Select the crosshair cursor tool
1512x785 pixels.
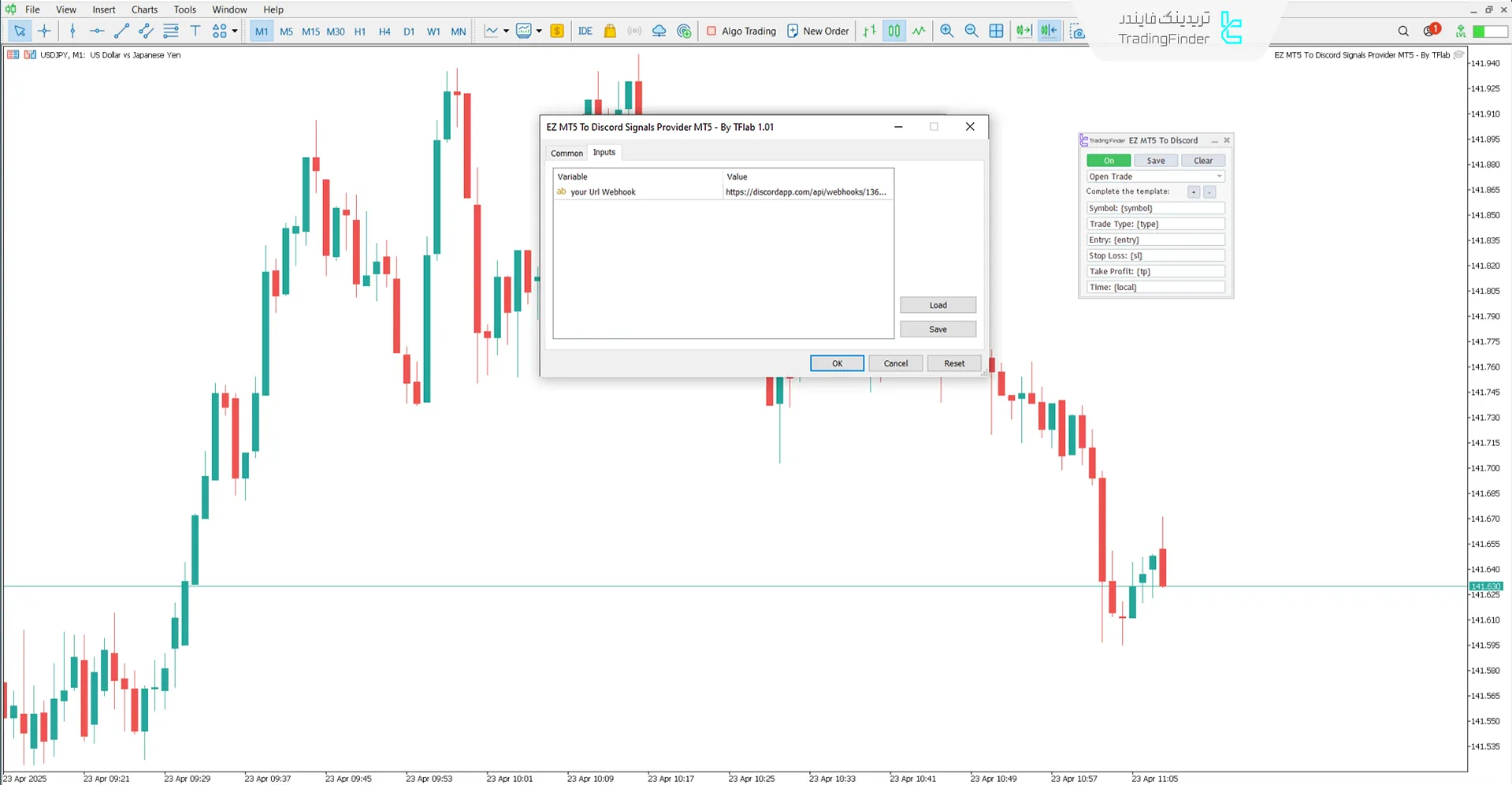pyautogui.click(x=44, y=31)
